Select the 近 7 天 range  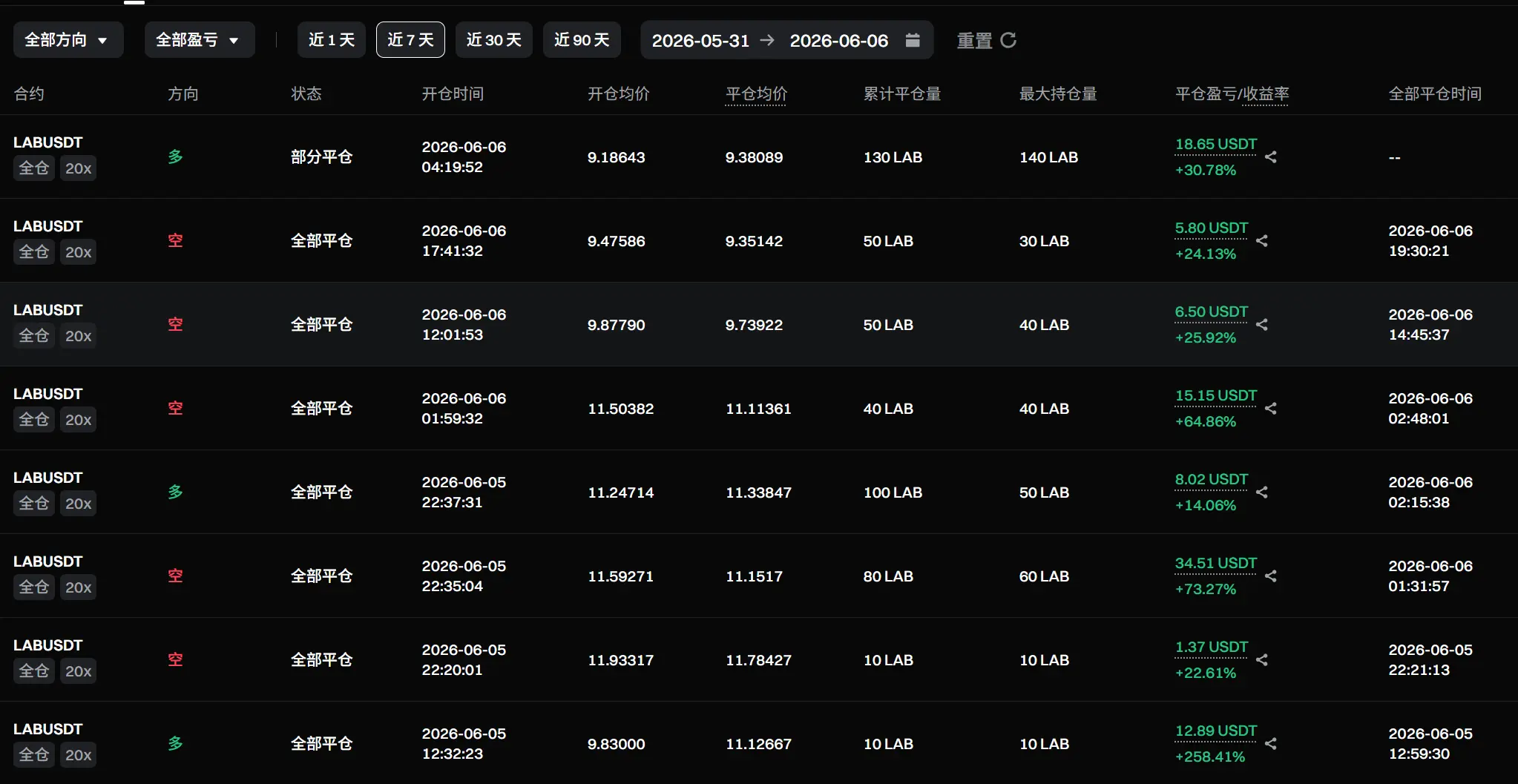[410, 40]
